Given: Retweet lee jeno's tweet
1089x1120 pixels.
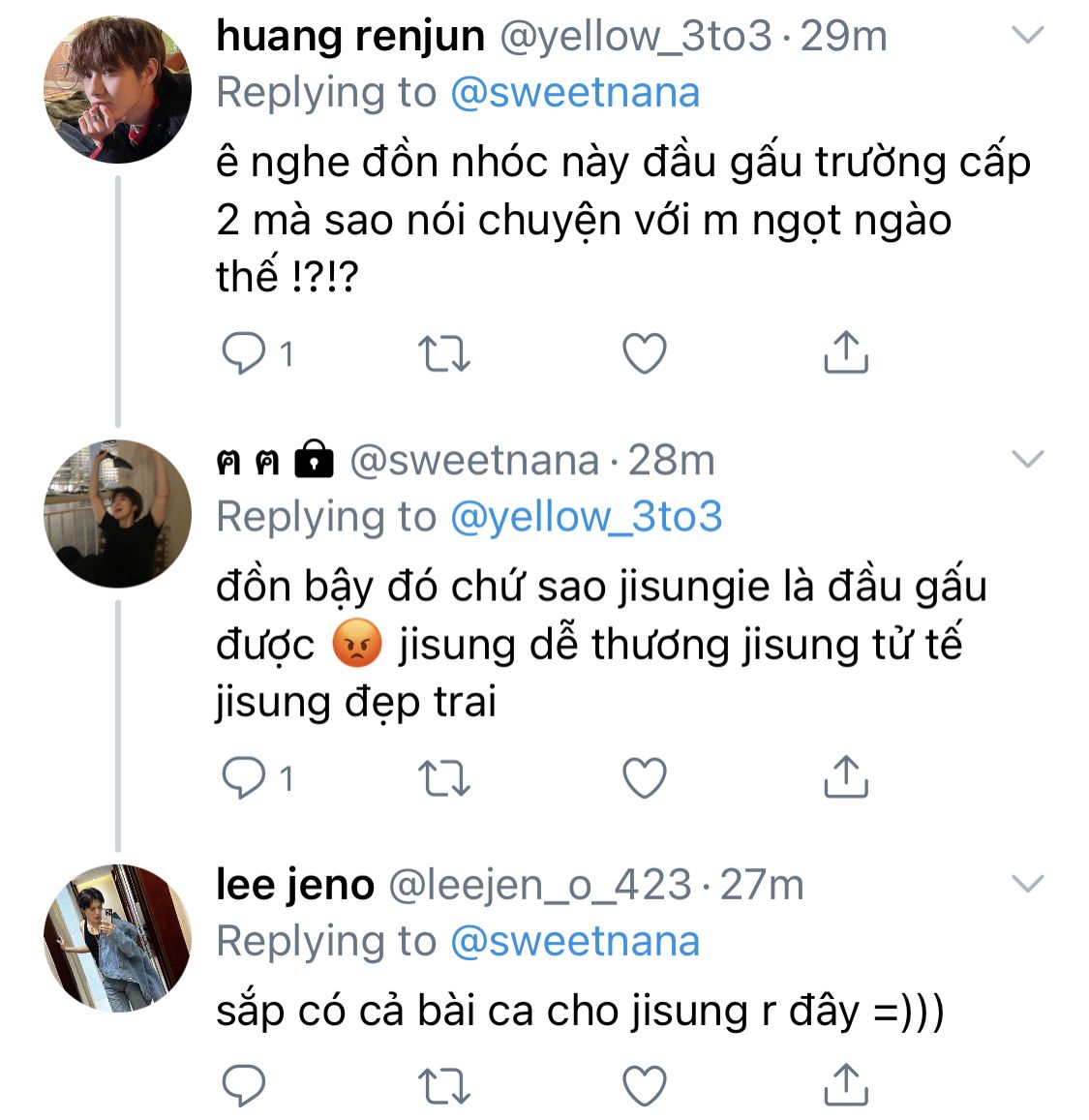Looking at the screenshot, I should pyautogui.click(x=444, y=1086).
